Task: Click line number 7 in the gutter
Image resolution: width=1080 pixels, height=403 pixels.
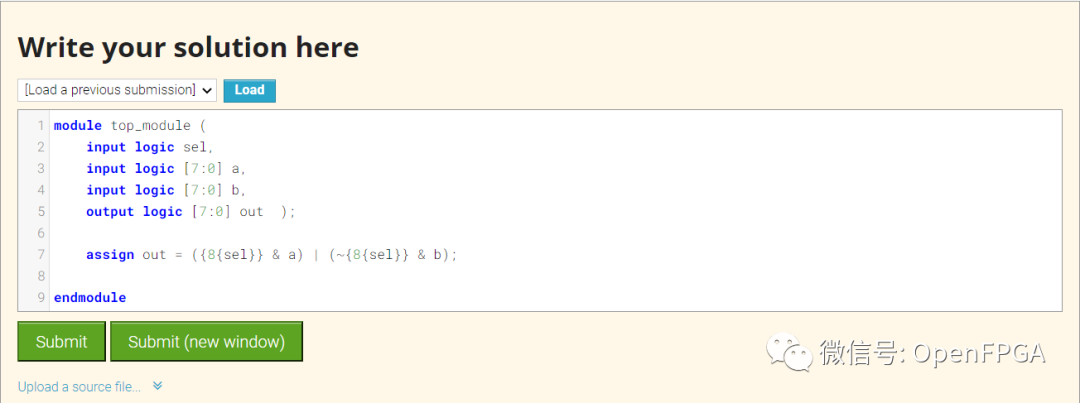Action: click(41, 255)
